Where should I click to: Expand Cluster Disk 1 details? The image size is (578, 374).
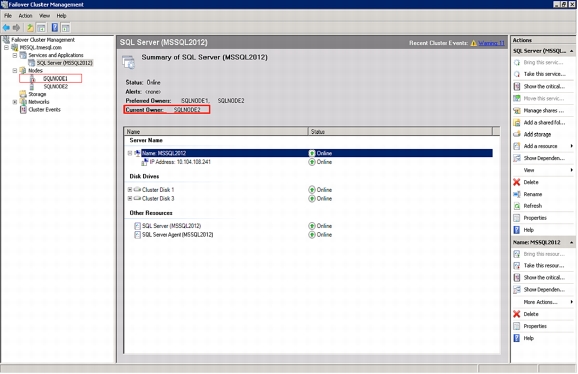pyautogui.click(x=130, y=189)
